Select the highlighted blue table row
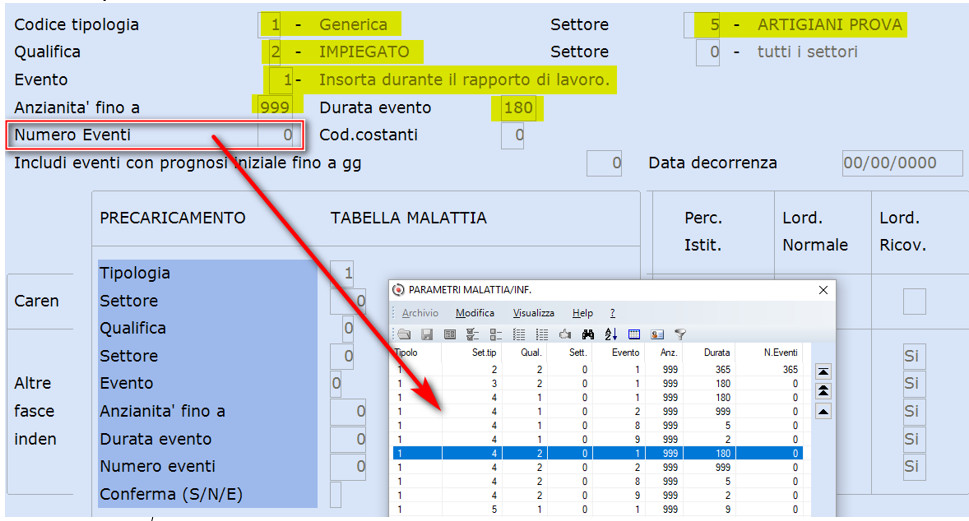969x521 pixels. 598,453
